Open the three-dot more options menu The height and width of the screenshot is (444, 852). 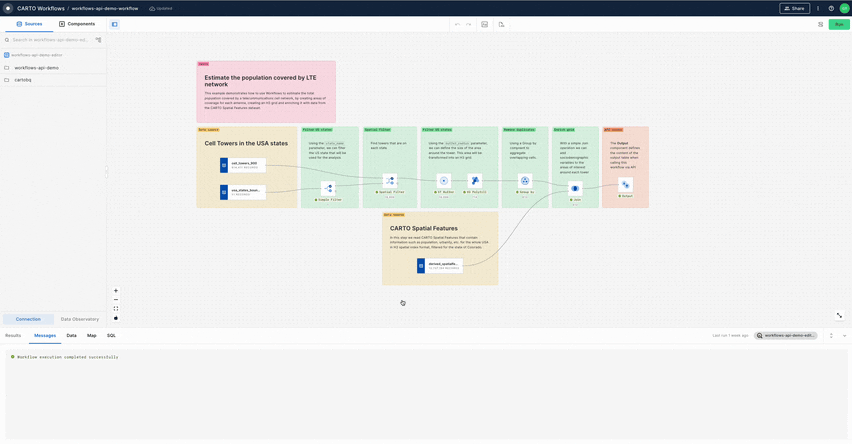818,8
